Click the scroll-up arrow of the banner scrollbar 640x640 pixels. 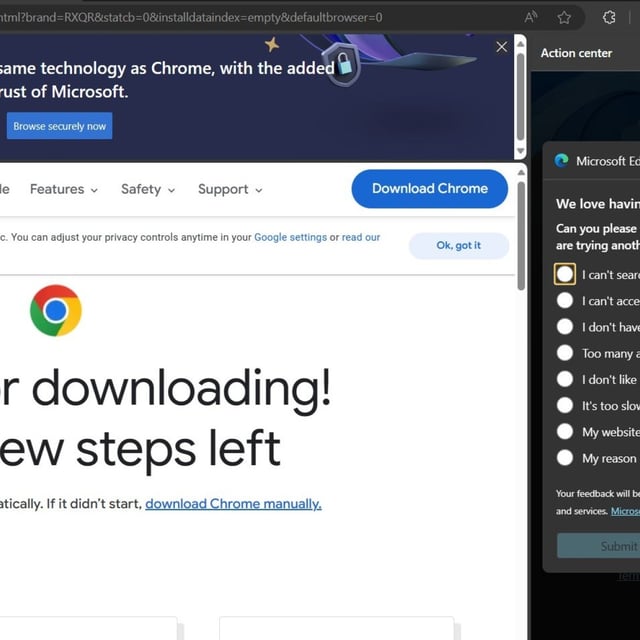[x=520, y=44]
